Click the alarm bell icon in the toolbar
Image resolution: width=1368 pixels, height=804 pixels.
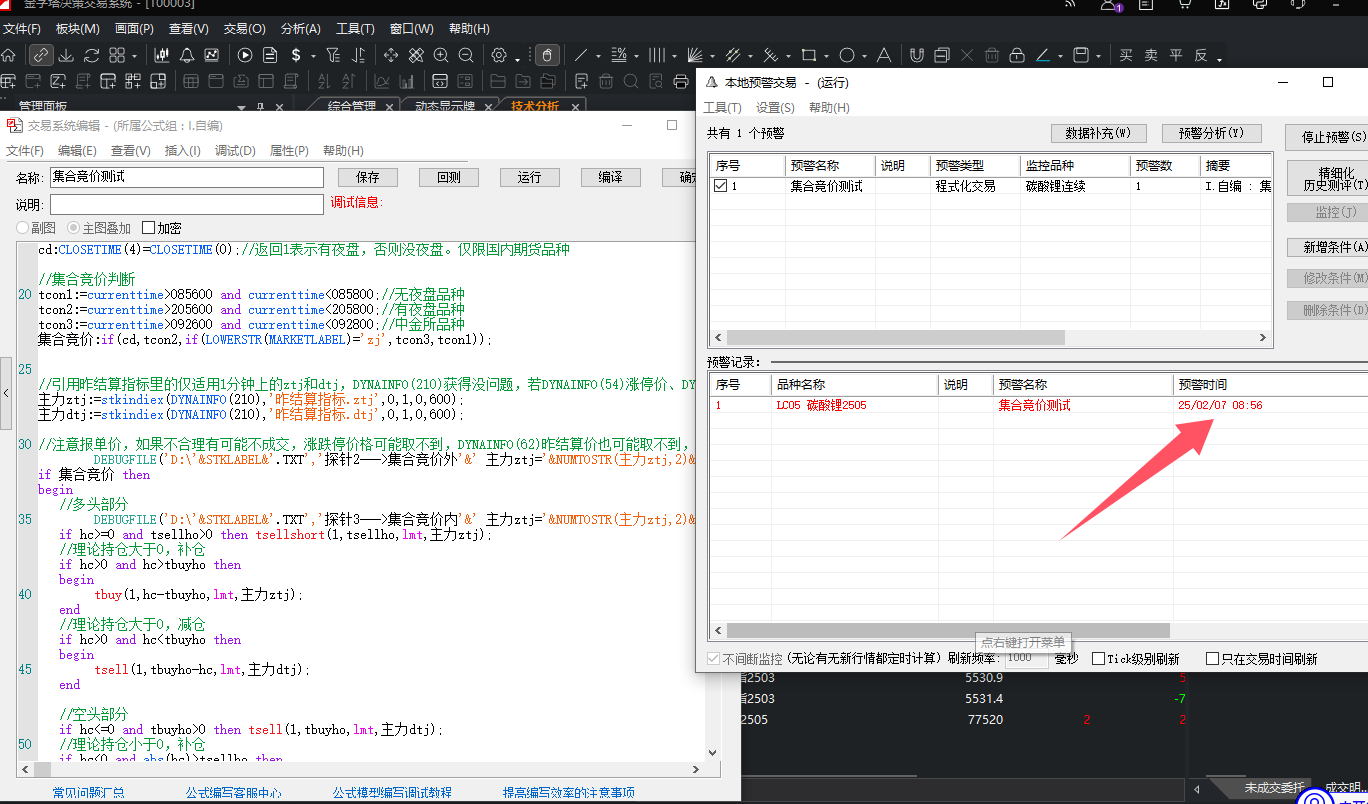click(x=186, y=55)
